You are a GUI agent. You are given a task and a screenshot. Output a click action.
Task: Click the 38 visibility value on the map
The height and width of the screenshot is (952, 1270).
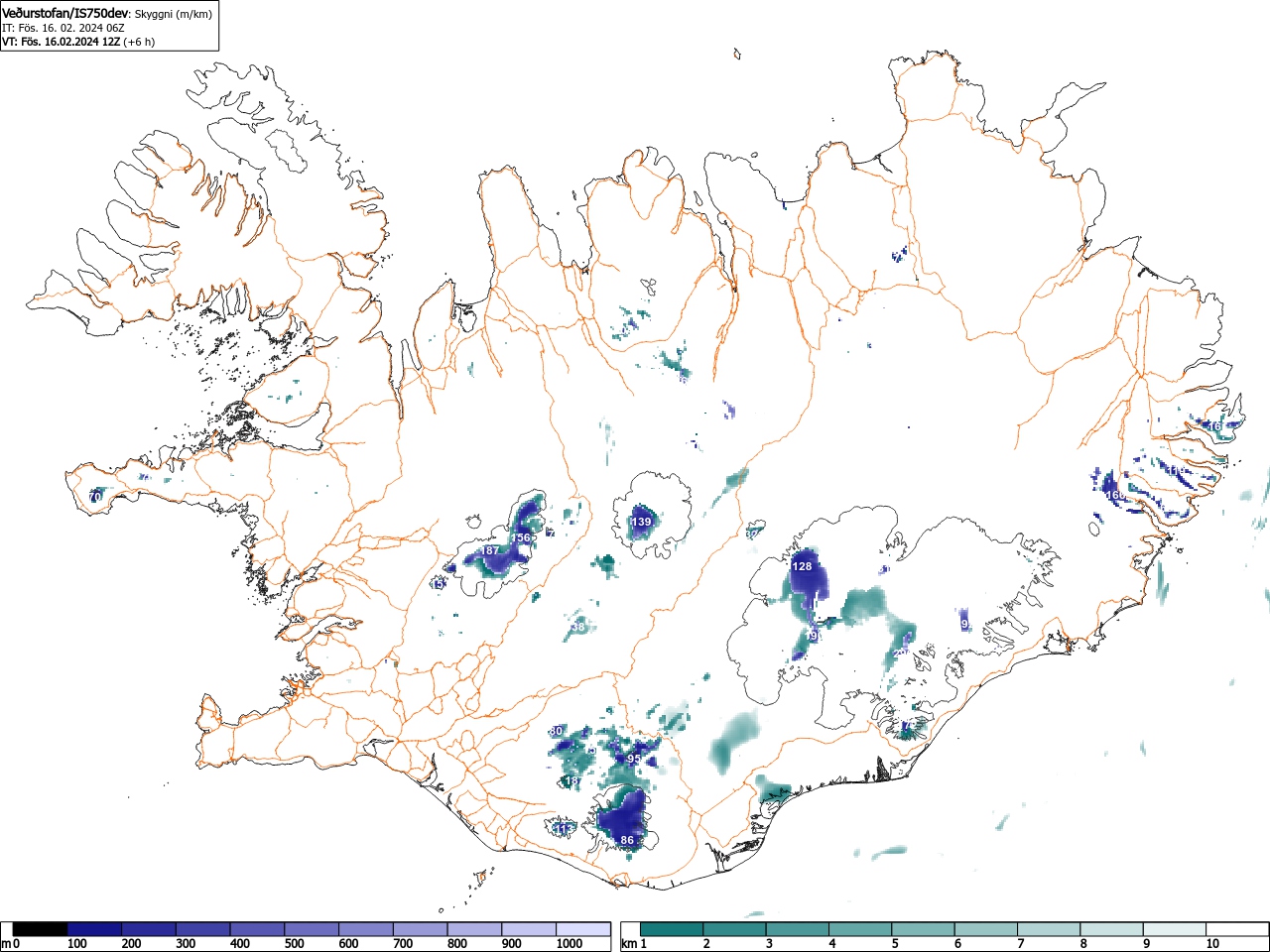click(x=578, y=627)
